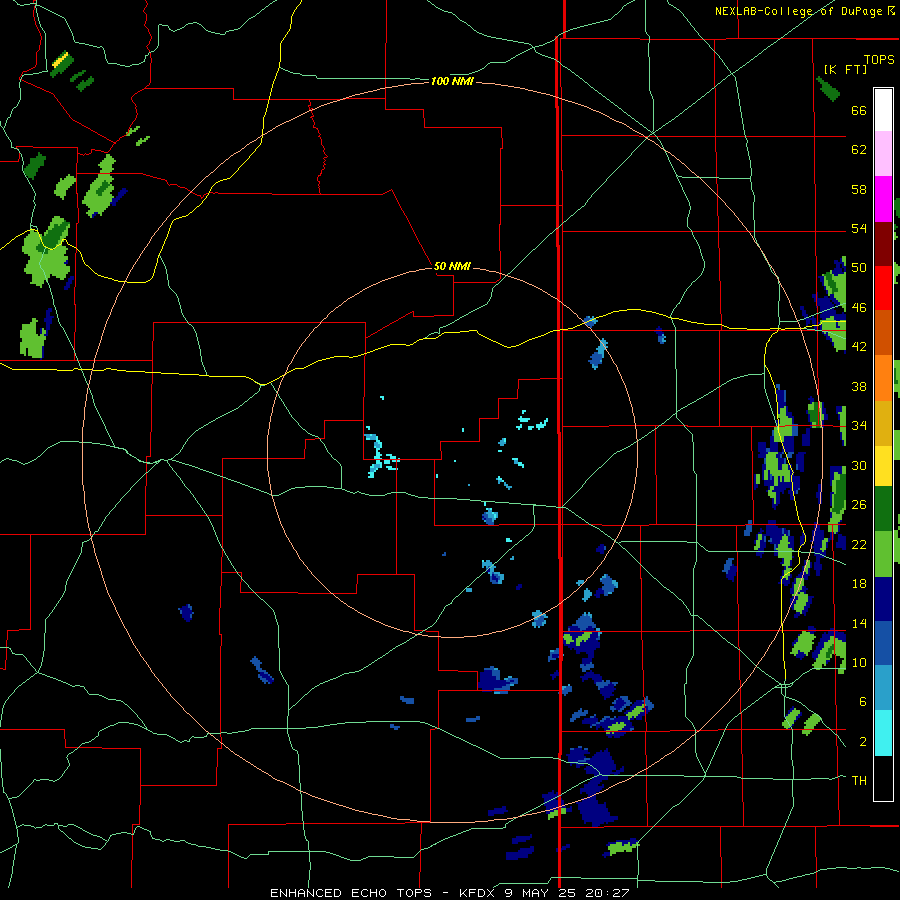The image size is (900, 900).
Task: Click the '50 NMI' range ring label
Action: [452, 266]
